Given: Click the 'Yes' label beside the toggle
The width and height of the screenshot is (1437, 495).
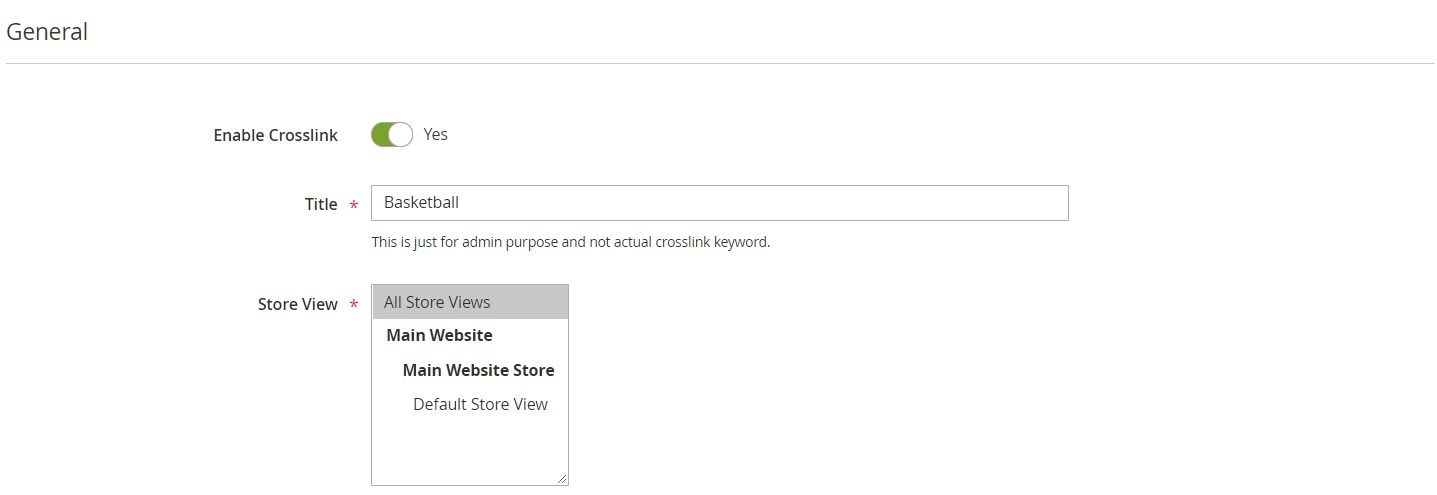Looking at the screenshot, I should [435, 134].
